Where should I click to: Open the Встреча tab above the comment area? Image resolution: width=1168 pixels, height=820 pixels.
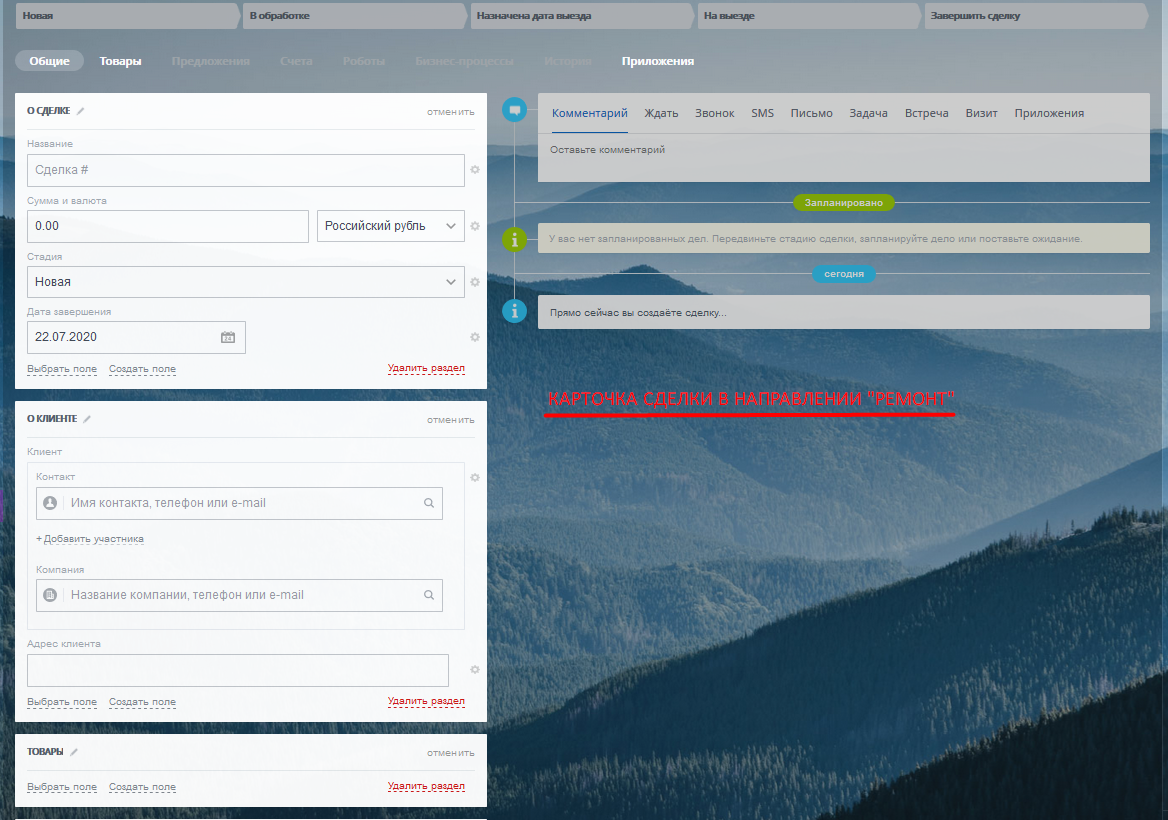tap(926, 113)
